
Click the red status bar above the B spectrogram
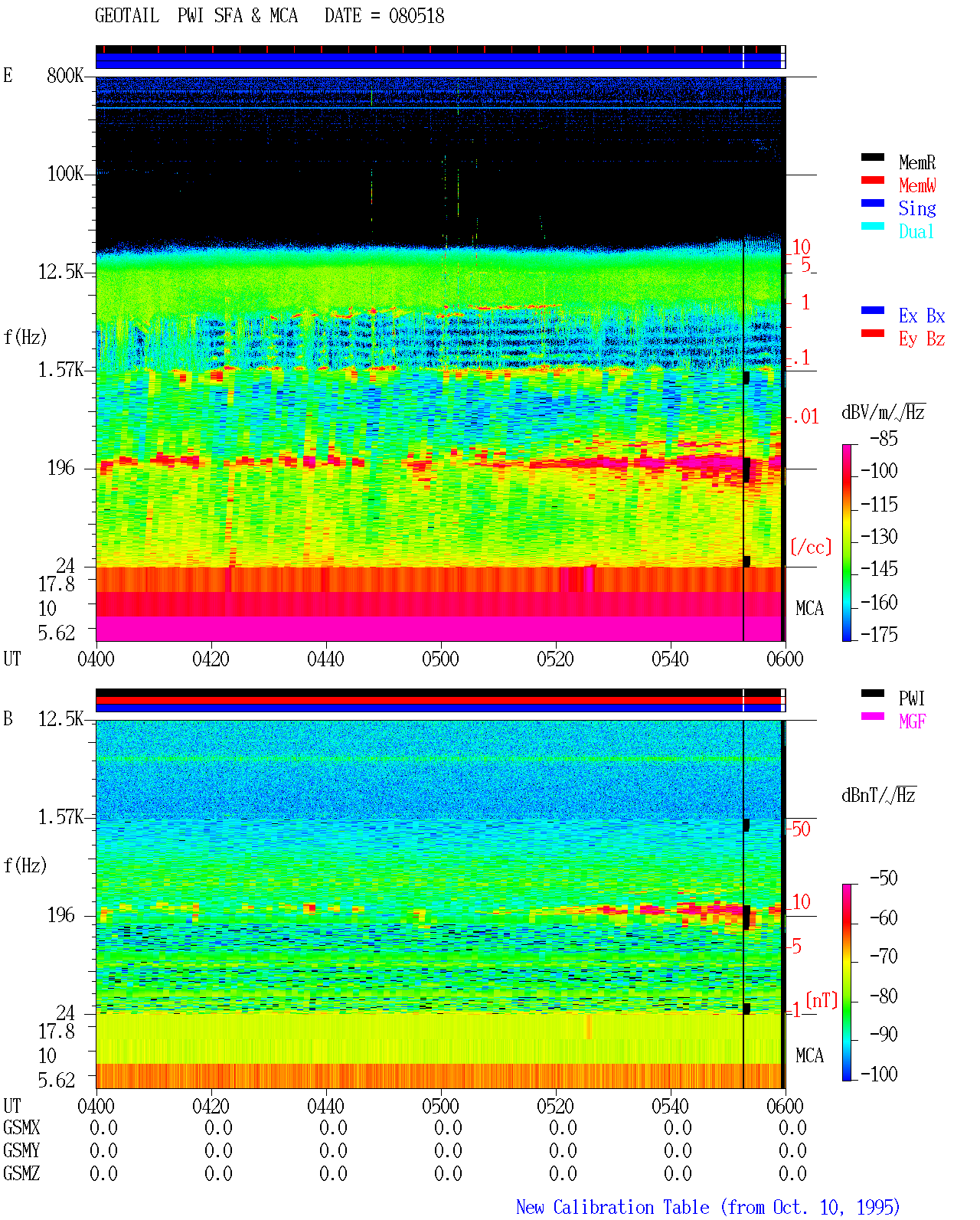pyautogui.click(x=438, y=700)
